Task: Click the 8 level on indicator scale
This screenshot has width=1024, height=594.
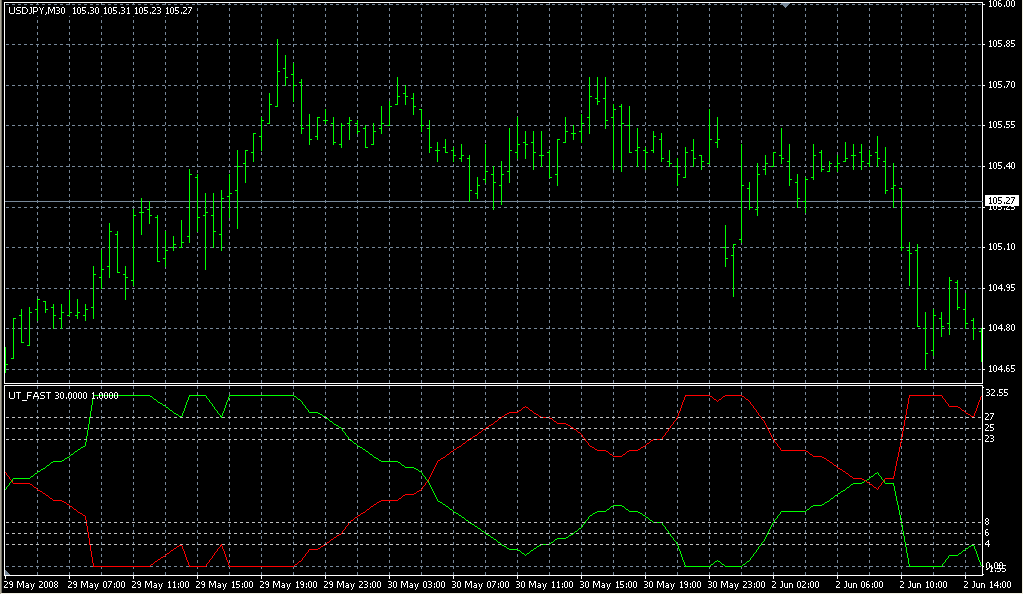Action: (987, 522)
